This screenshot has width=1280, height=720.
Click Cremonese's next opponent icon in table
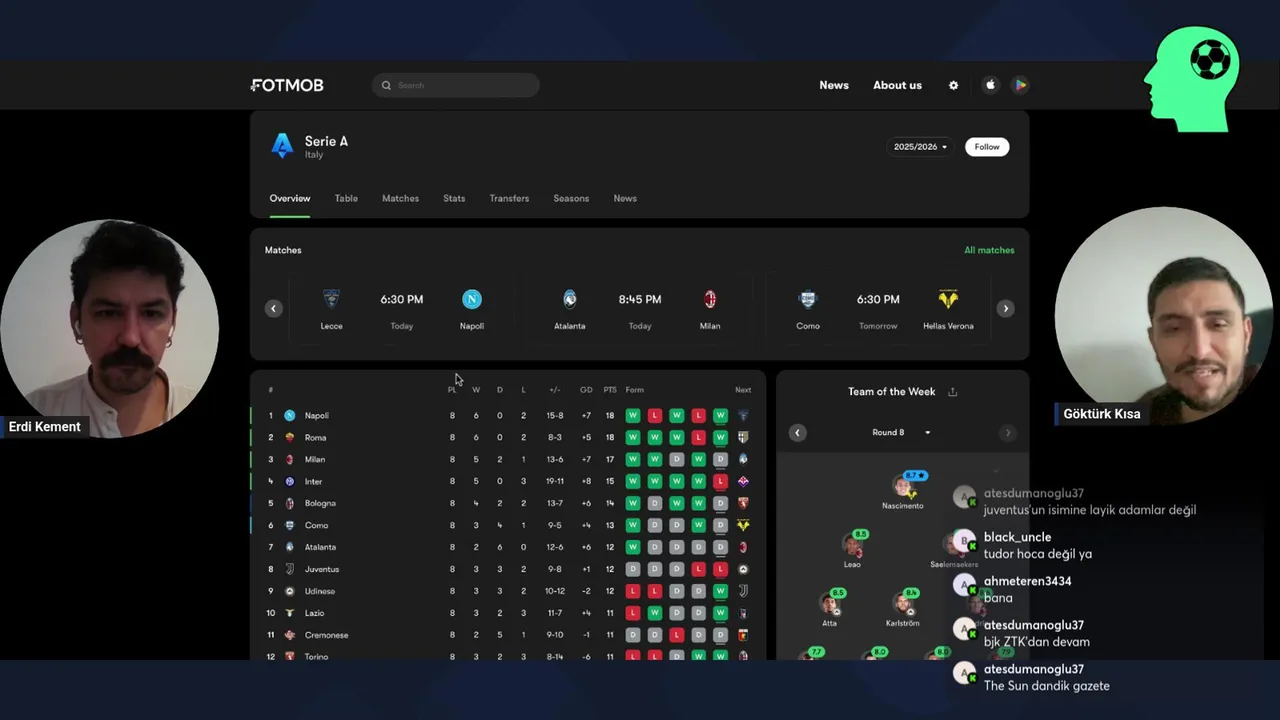(x=743, y=635)
